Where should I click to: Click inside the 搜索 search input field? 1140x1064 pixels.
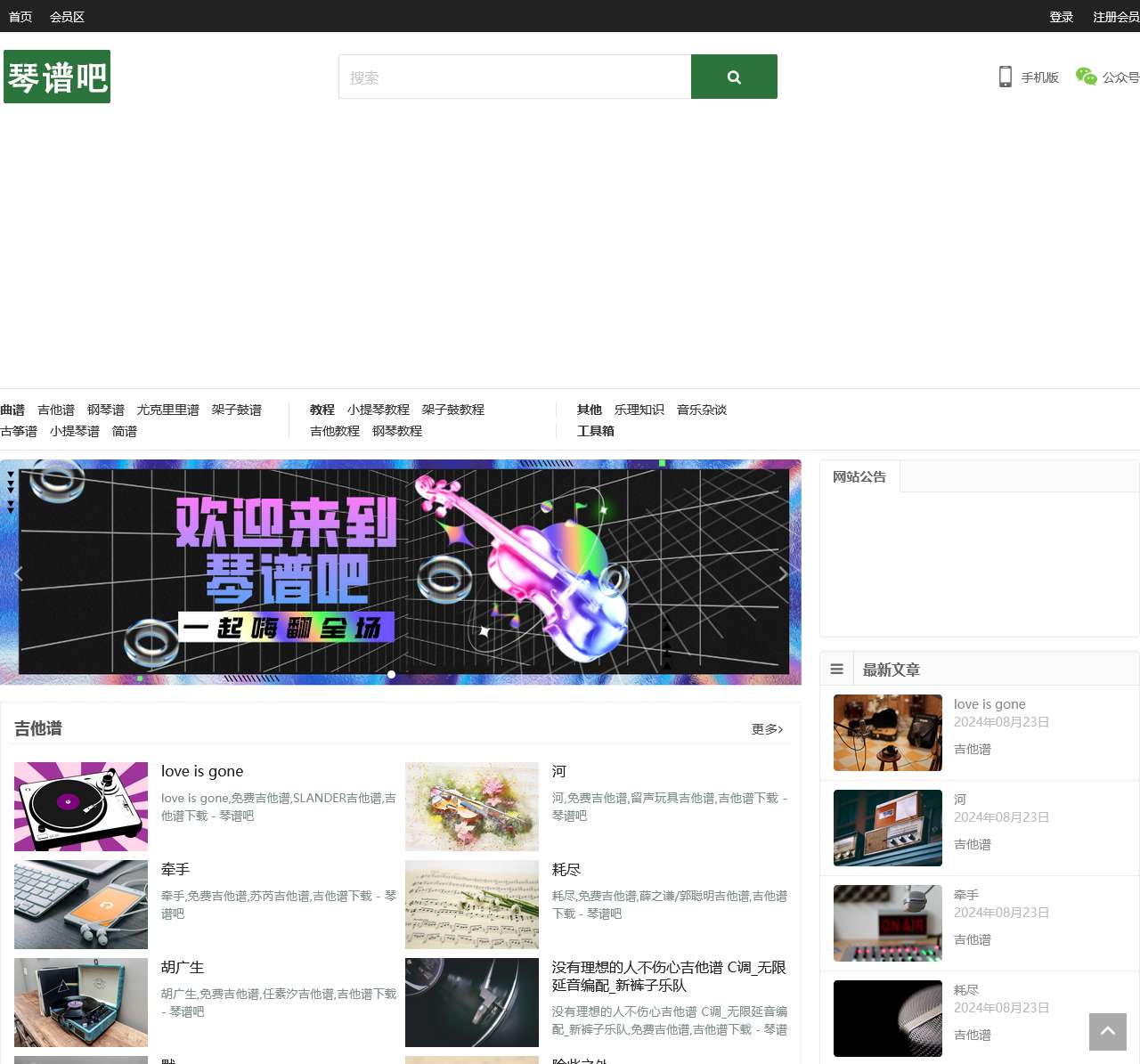pyautogui.click(x=515, y=77)
